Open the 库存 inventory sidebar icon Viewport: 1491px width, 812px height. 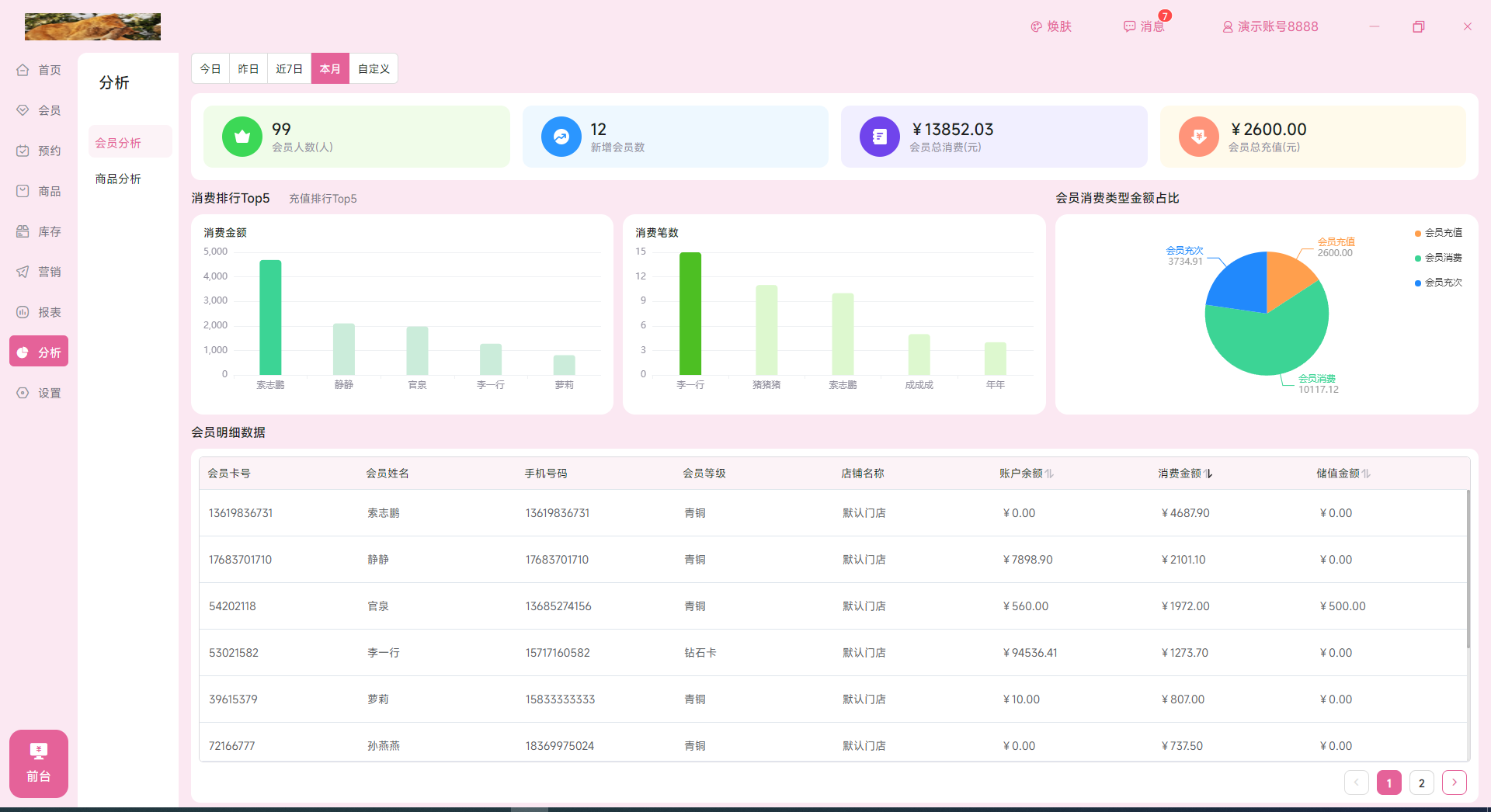(x=23, y=231)
